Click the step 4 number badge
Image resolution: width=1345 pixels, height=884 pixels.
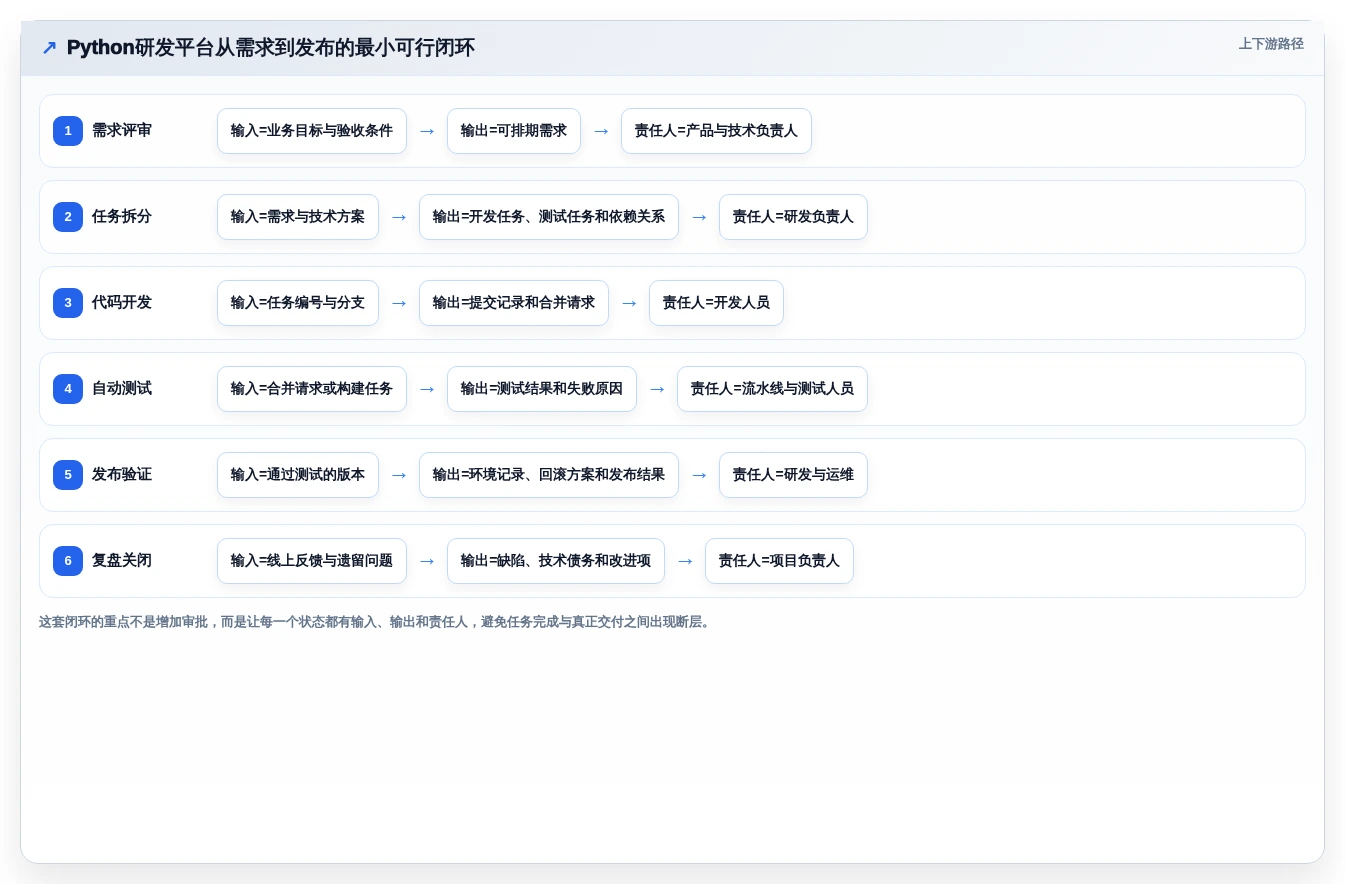pyautogui.click(x=68, y=389)
